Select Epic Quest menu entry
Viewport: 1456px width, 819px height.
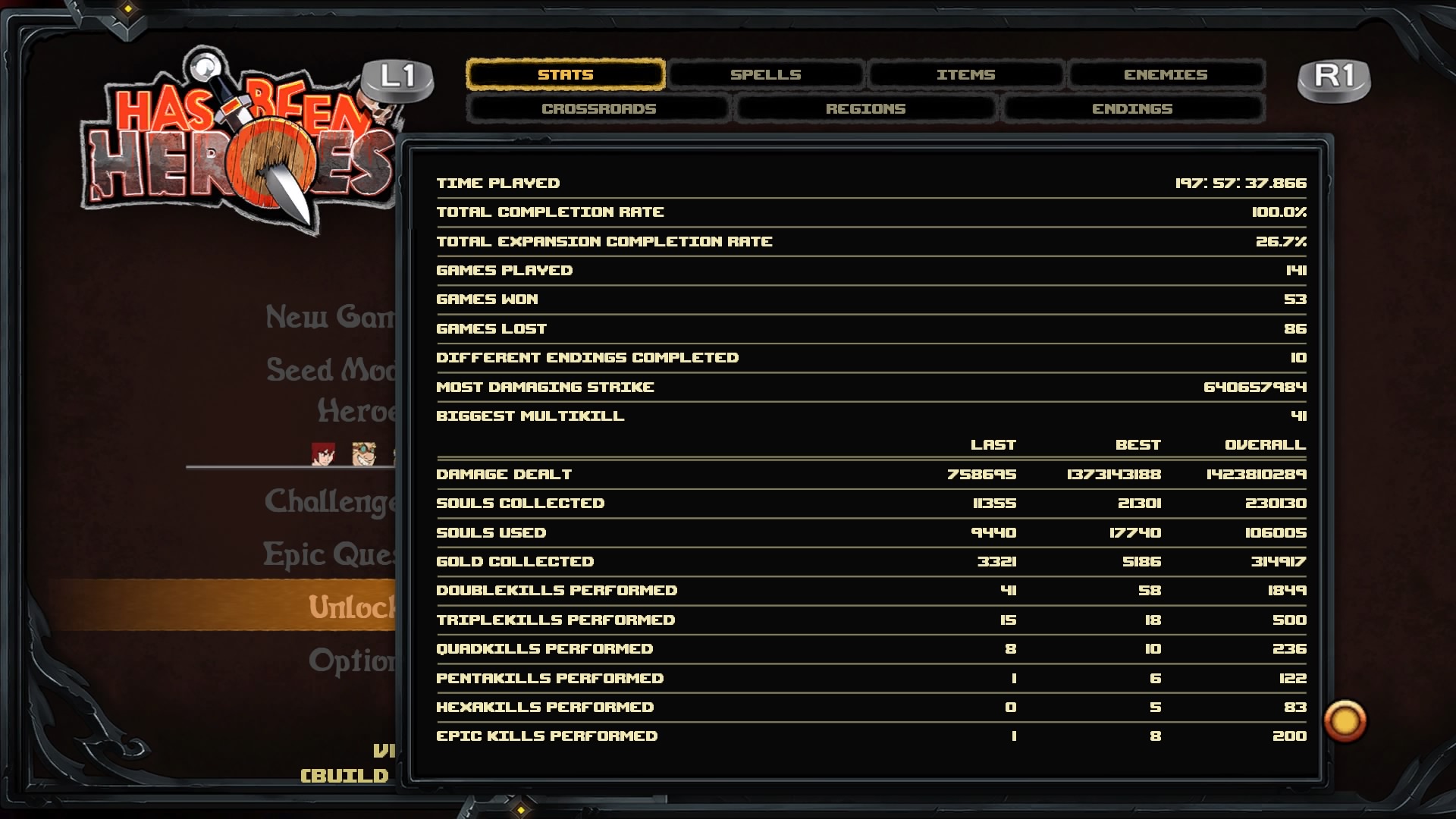pyautogui.click(x=329, y=555)
